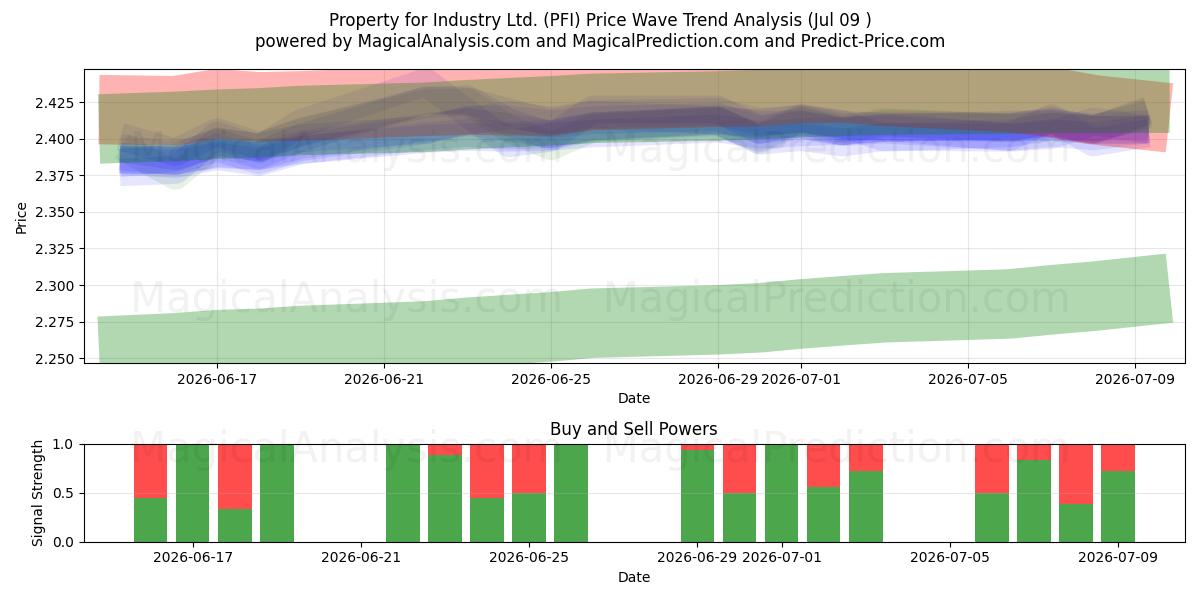Click the full green bar above the 2026-06-17 tick
The width and height of the screenshot is (1200, 600).
pos(193,493)
